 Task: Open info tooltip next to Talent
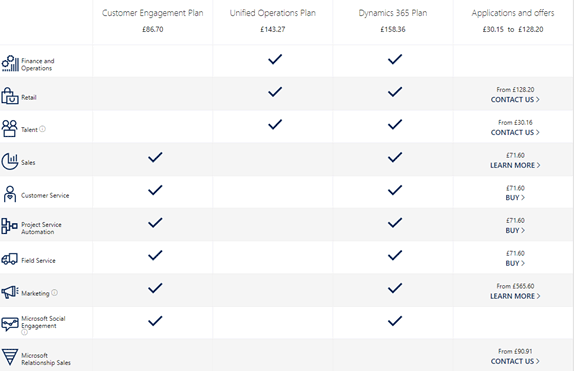[42, 129]
